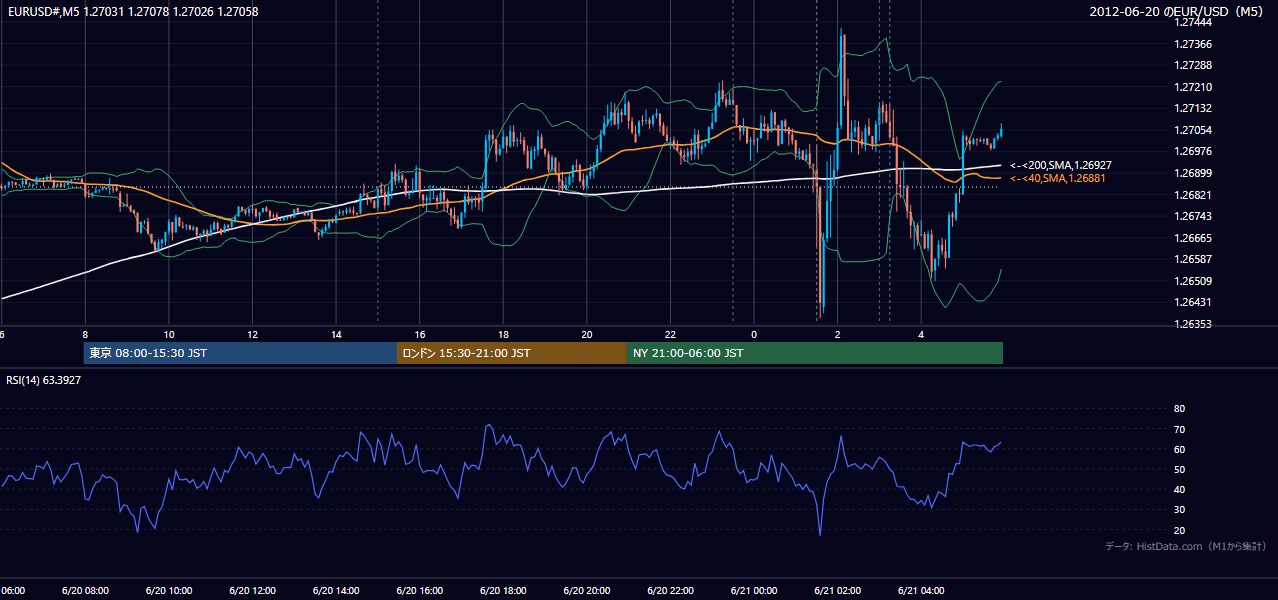Click the 6/21 02:00 date axis label
The height and width of the screenshot is (600, 1278).
point(838,591)
